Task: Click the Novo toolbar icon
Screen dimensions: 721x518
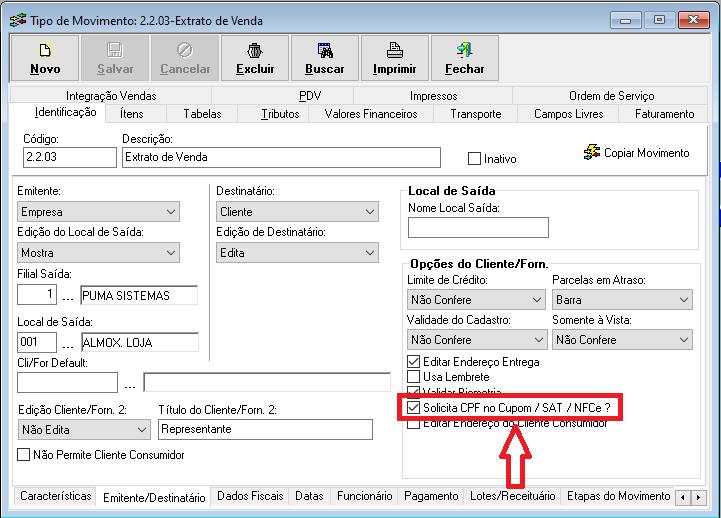Action: pyautogui.click(x=45, y=50)
